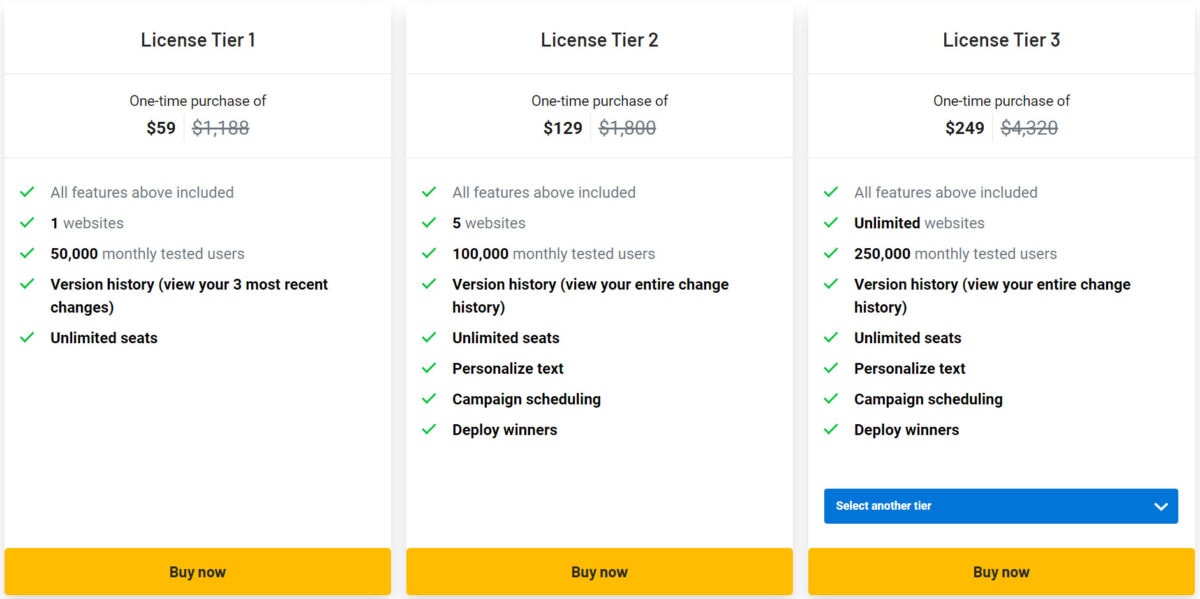1200x599 pixels.
Task: Select the checkmark beside "Unlimited websites"
Action: tap(832, 223)
